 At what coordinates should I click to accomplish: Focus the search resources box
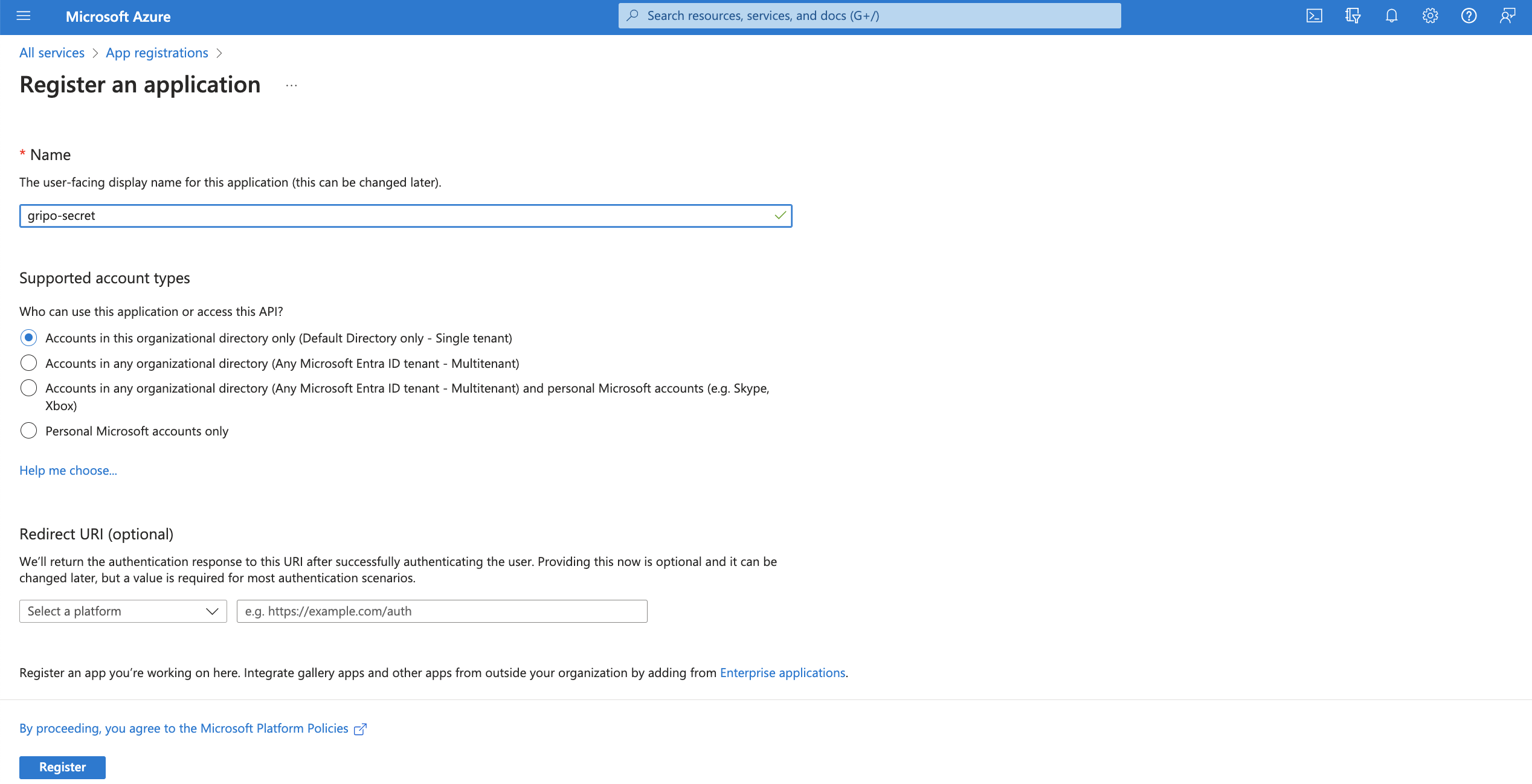(870, 16)
